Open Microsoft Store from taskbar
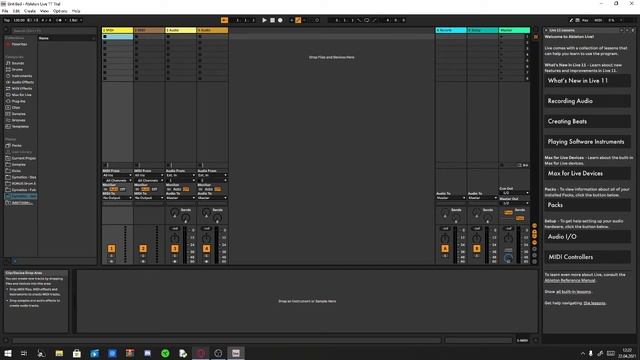This screenshot has width=640, height=360. point(77,353)
